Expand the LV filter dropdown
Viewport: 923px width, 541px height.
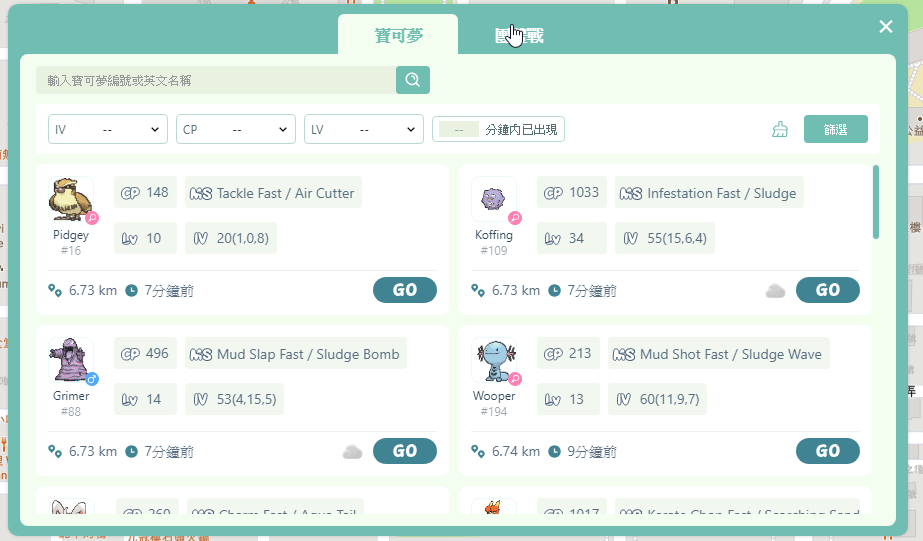point(364,129)
